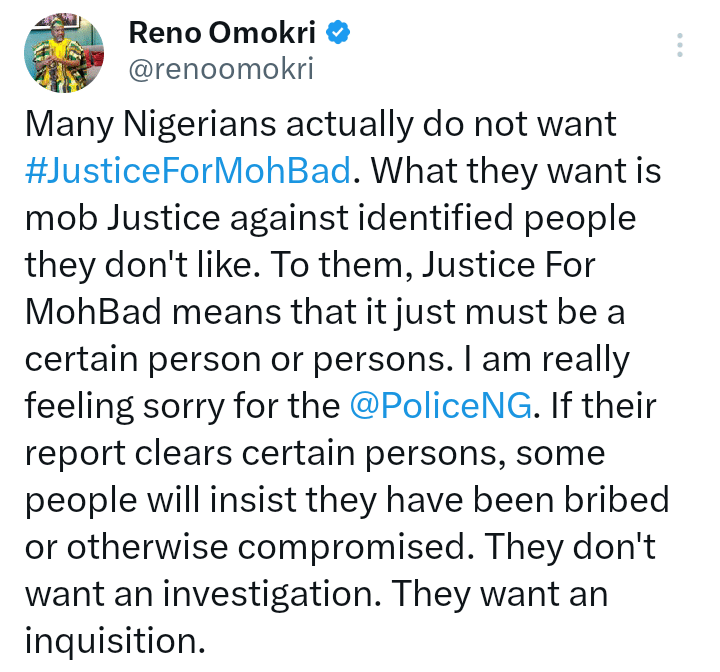Click the blue verified badge icon

338,33
